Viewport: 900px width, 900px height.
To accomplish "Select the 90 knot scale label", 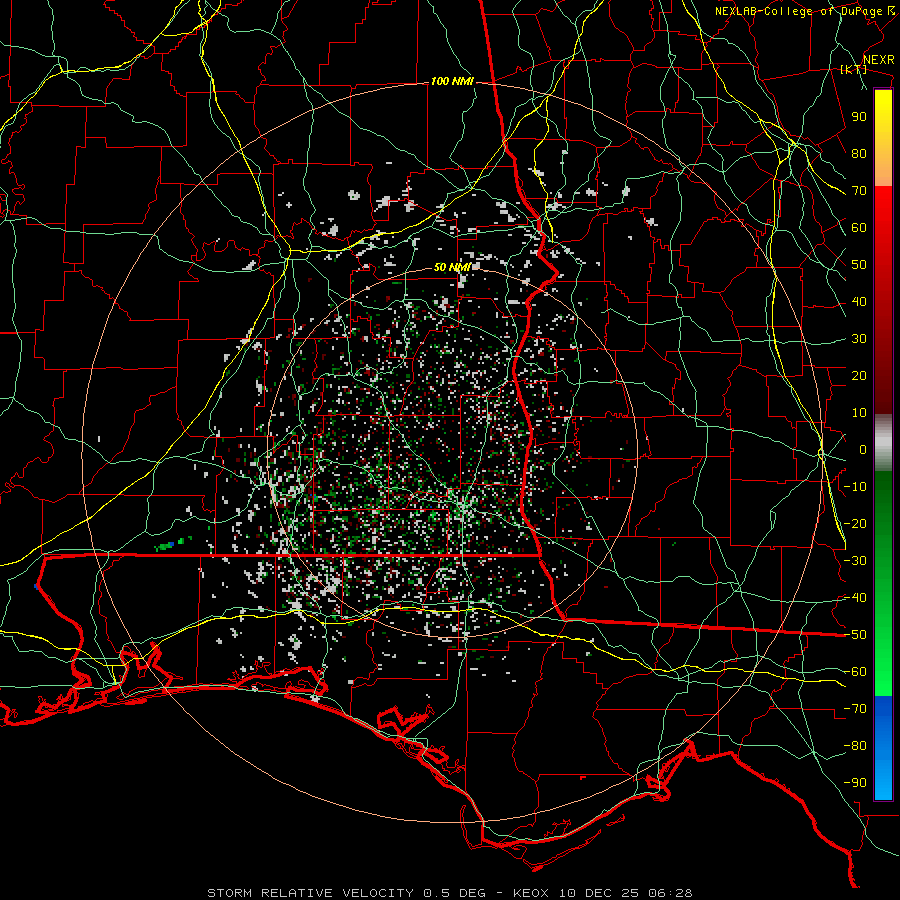I will (859, 117).
